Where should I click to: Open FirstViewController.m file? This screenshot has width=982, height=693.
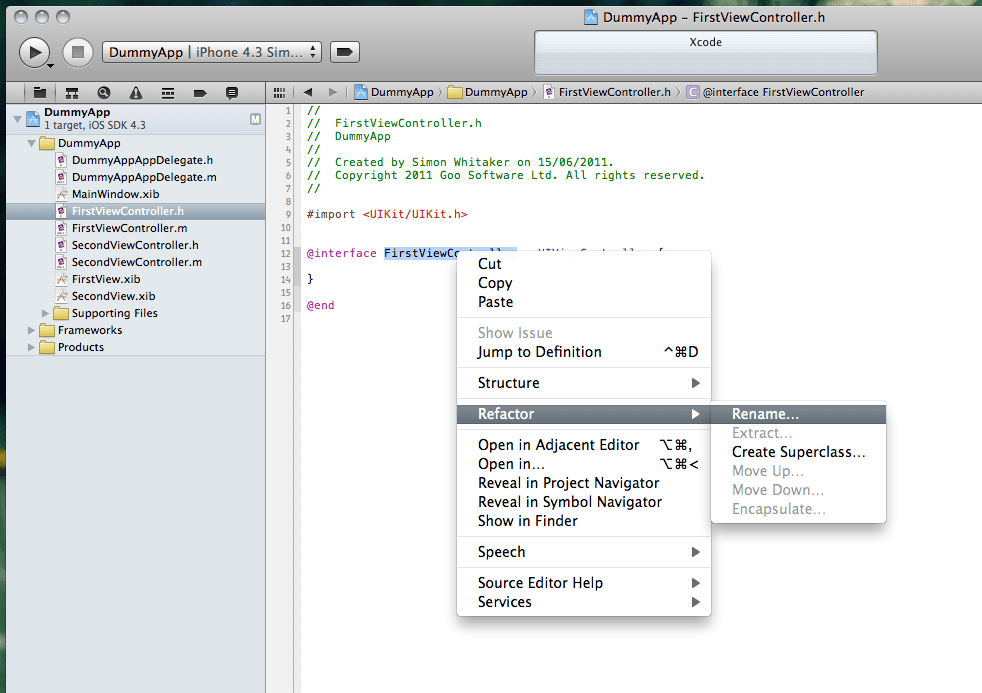pos(135,228)
